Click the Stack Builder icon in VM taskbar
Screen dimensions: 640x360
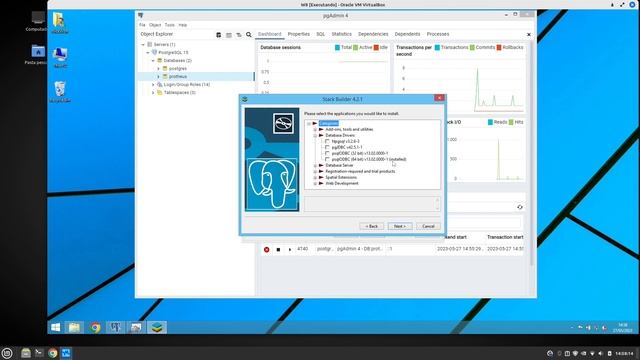click(157, 327)
